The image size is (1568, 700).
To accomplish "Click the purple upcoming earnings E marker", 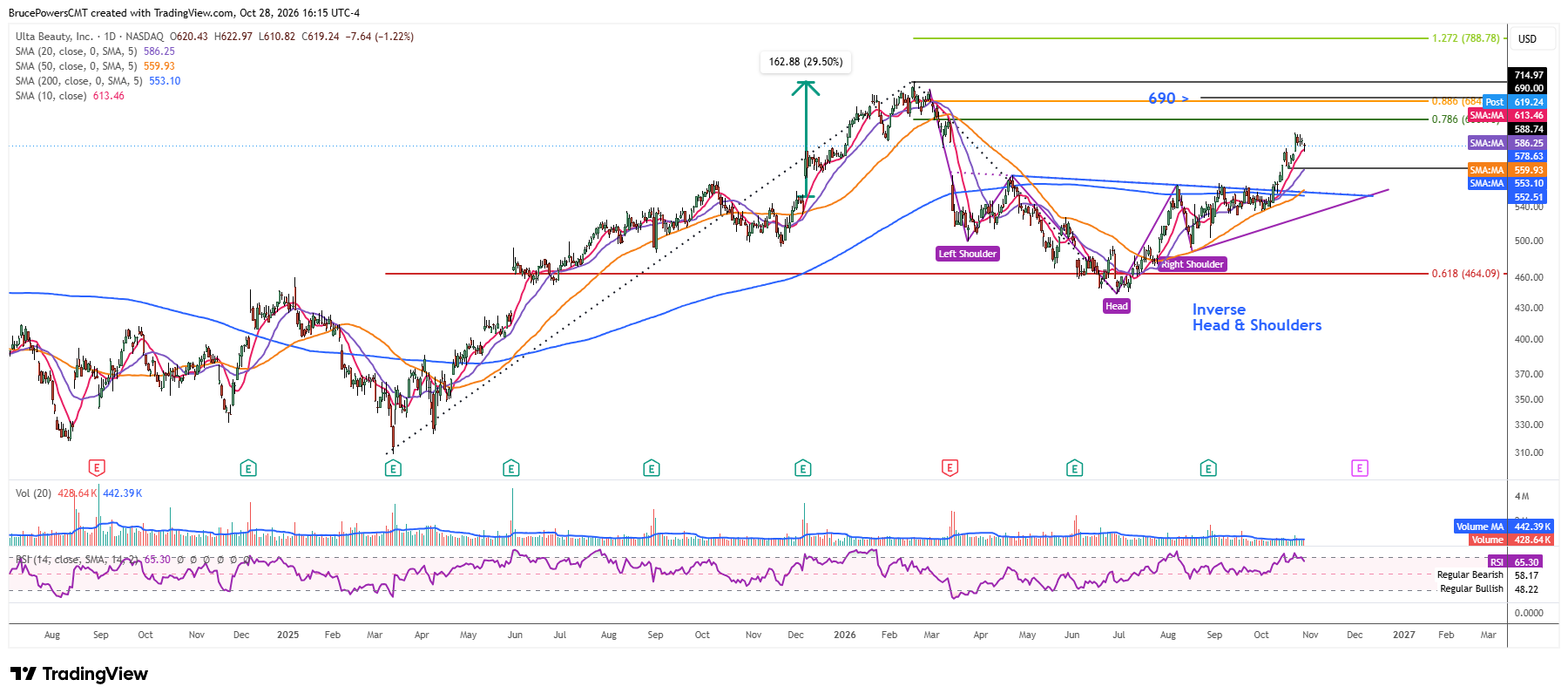I will click(x=1360, y=469).
